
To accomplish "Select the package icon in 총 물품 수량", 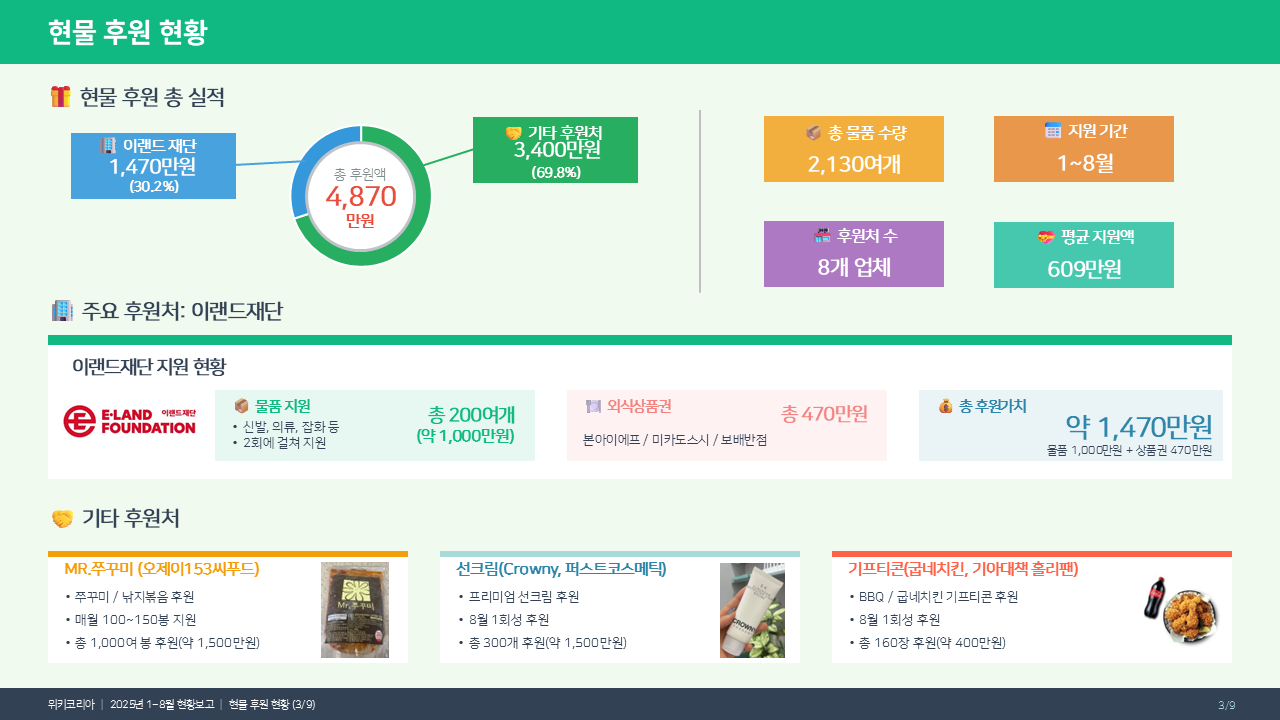I will (814, 132).
